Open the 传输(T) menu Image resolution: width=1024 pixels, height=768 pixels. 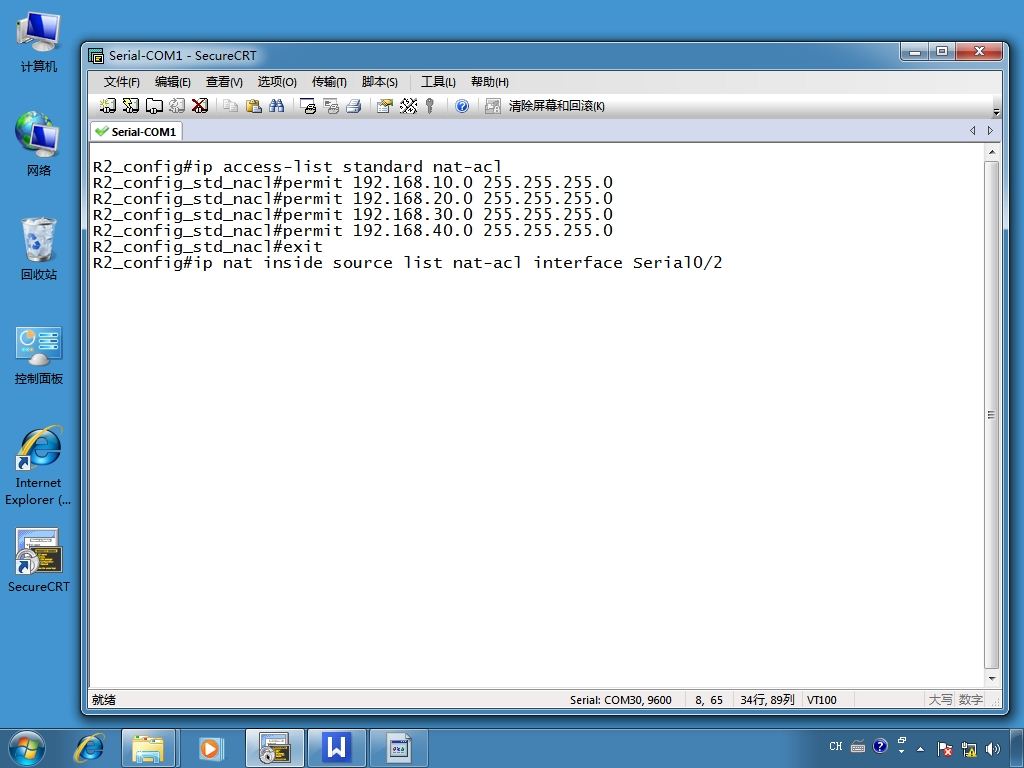(328, 82)
